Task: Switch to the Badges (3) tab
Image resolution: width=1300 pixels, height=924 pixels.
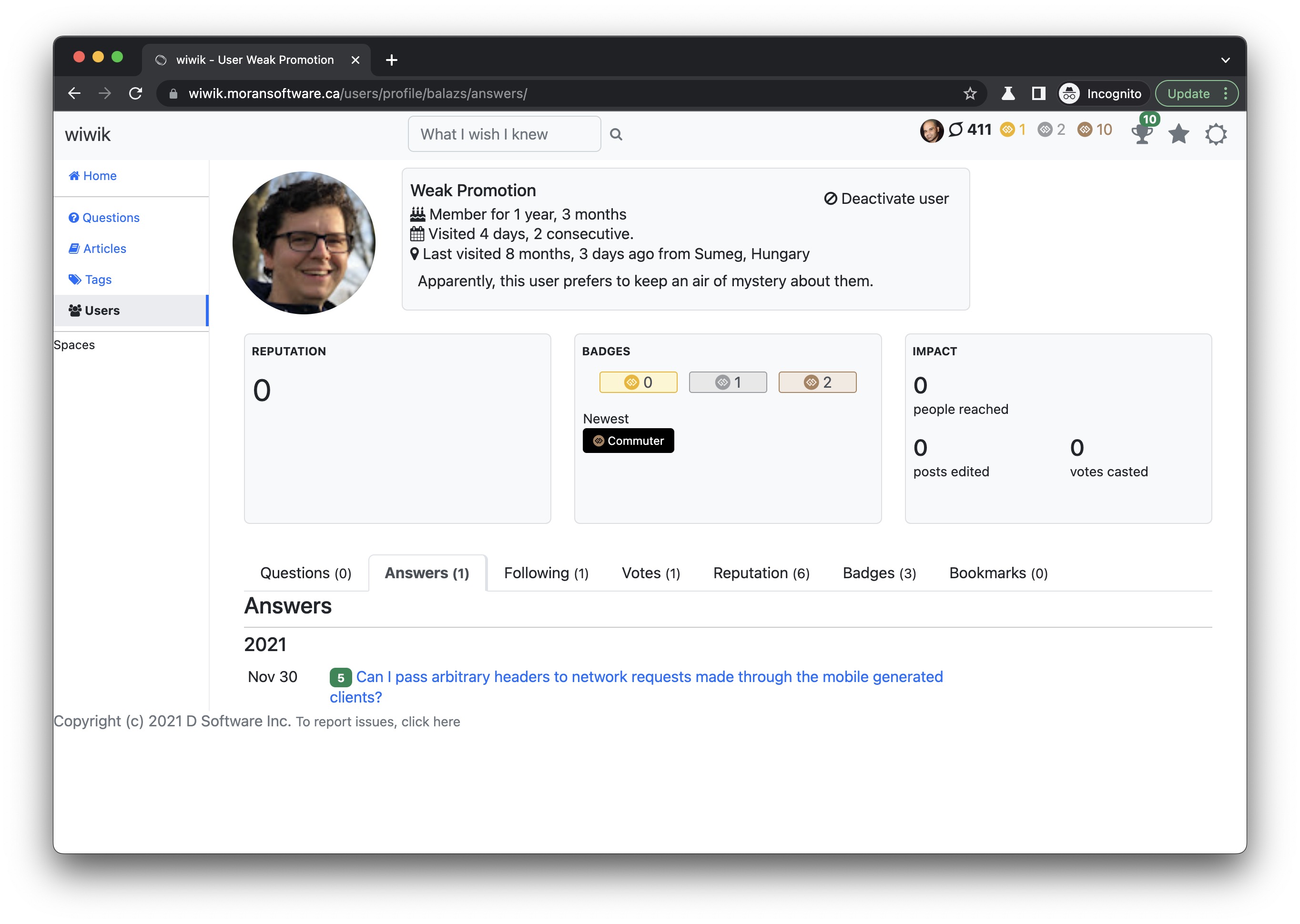Action: tap(878, 573)
